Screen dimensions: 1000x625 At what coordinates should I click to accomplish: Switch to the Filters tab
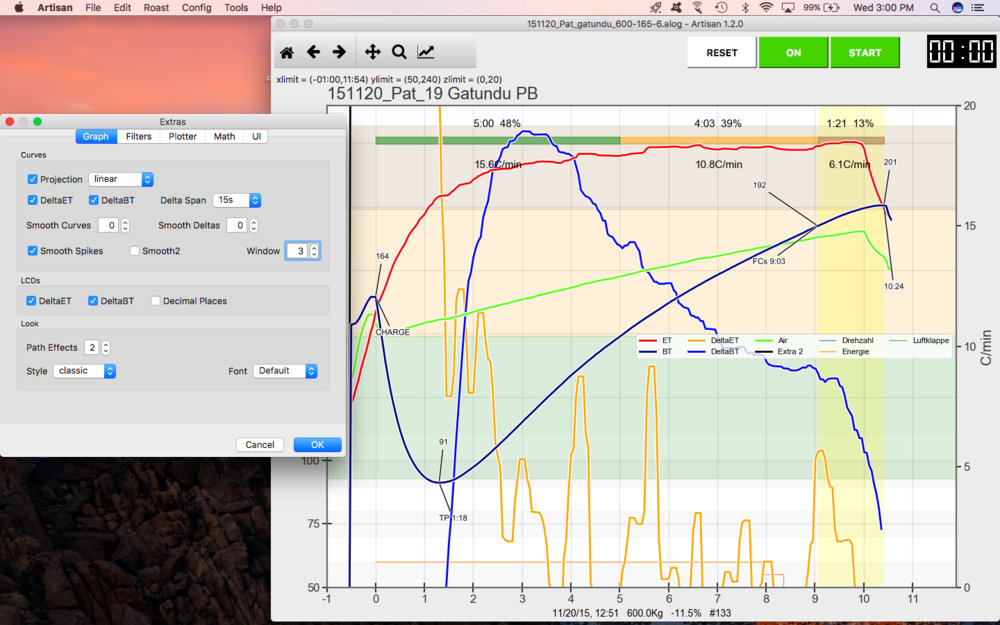[x=138, y=136]
